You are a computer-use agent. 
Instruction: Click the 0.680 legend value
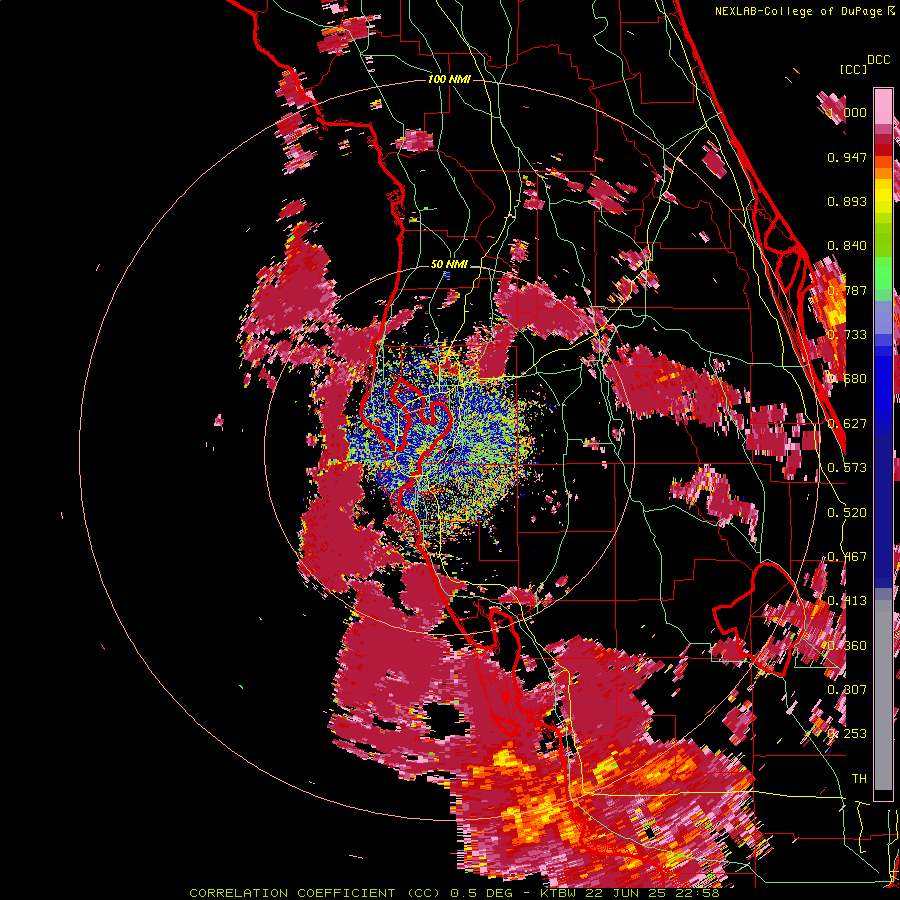click(847, 379)
